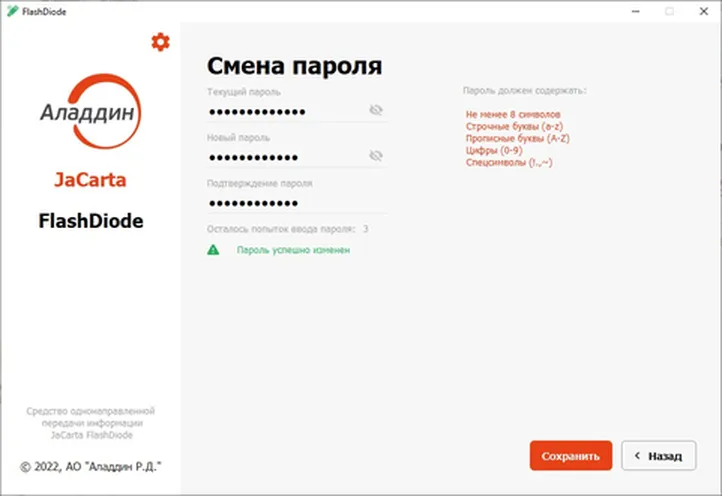This screenshot has width=722, height=496.
Task: Click the green warning triangle icon
Action: (213, 250)
